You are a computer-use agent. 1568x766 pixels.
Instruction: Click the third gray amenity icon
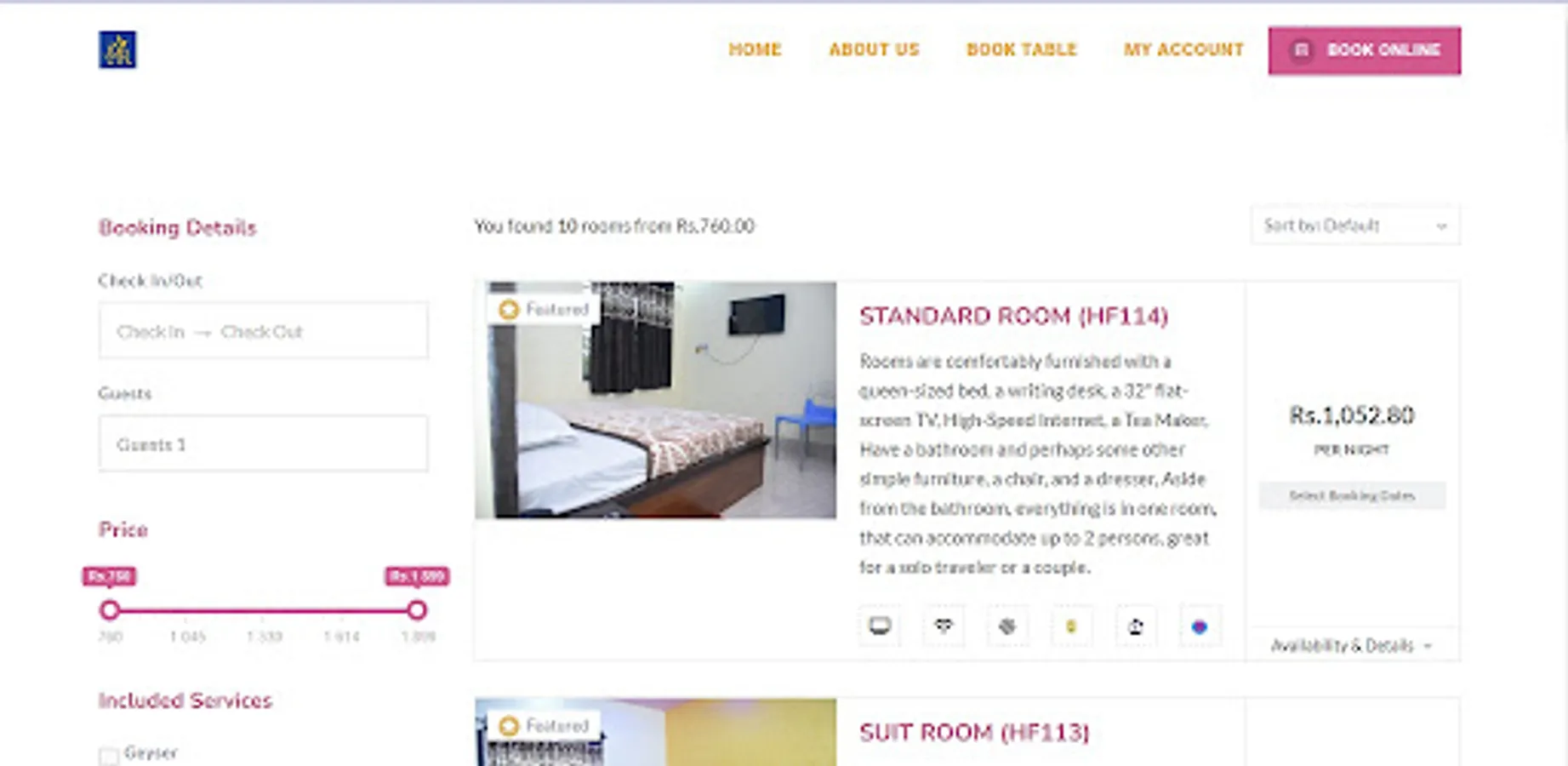click(1007, 626)
